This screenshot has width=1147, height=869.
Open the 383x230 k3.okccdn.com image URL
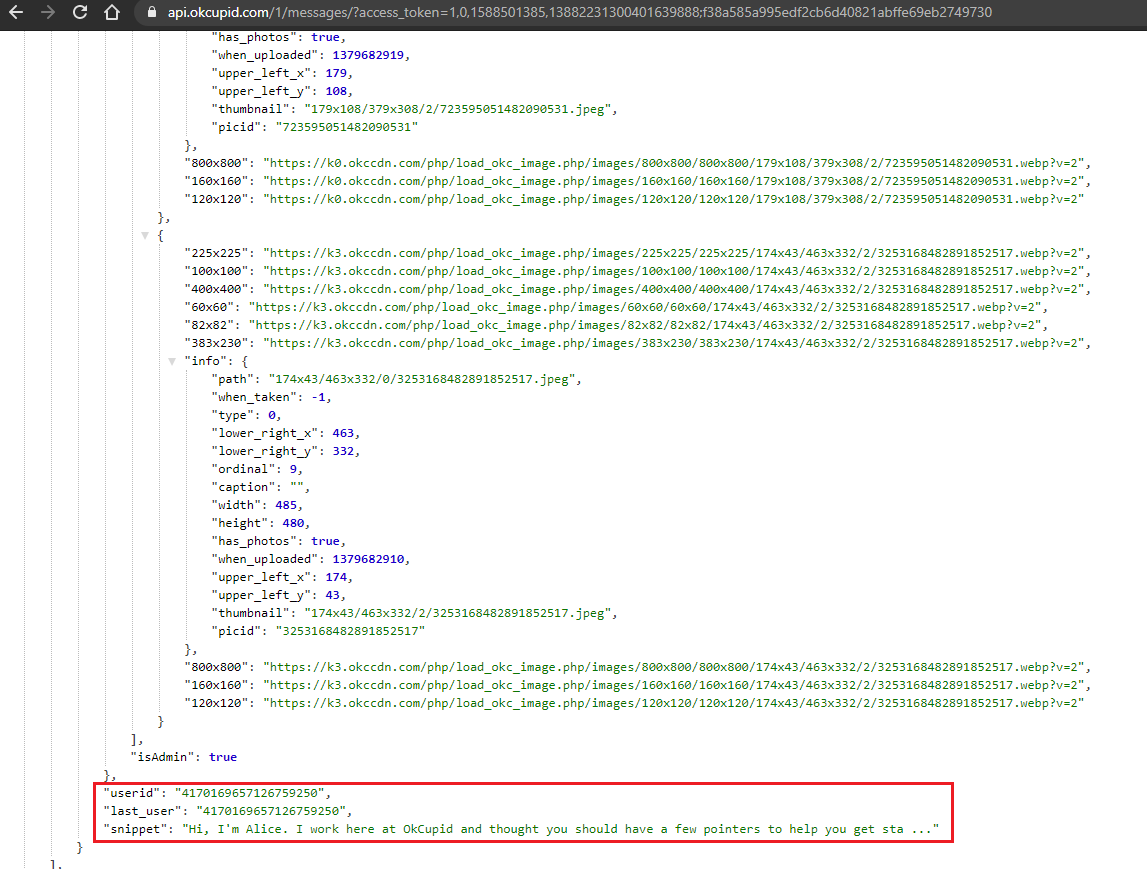click(673, 343)
